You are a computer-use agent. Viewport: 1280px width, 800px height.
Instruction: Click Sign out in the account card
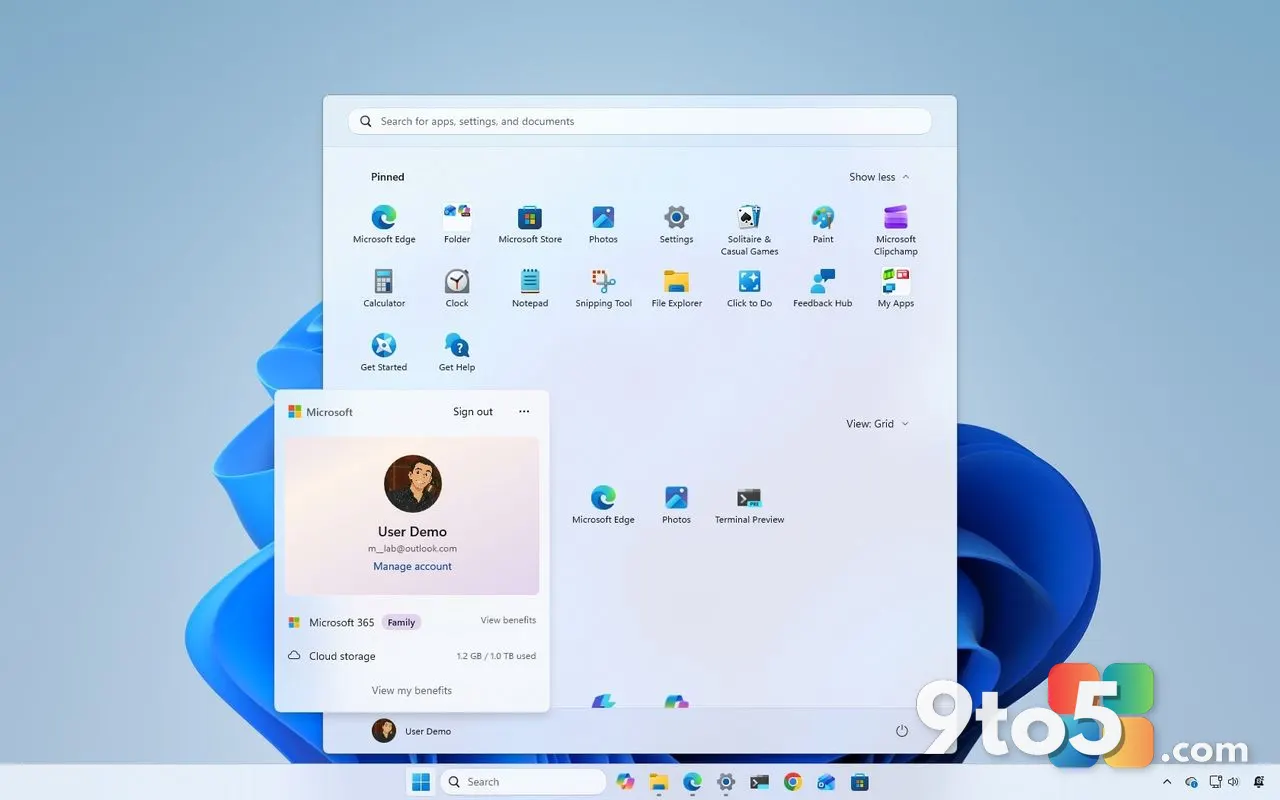473,412
